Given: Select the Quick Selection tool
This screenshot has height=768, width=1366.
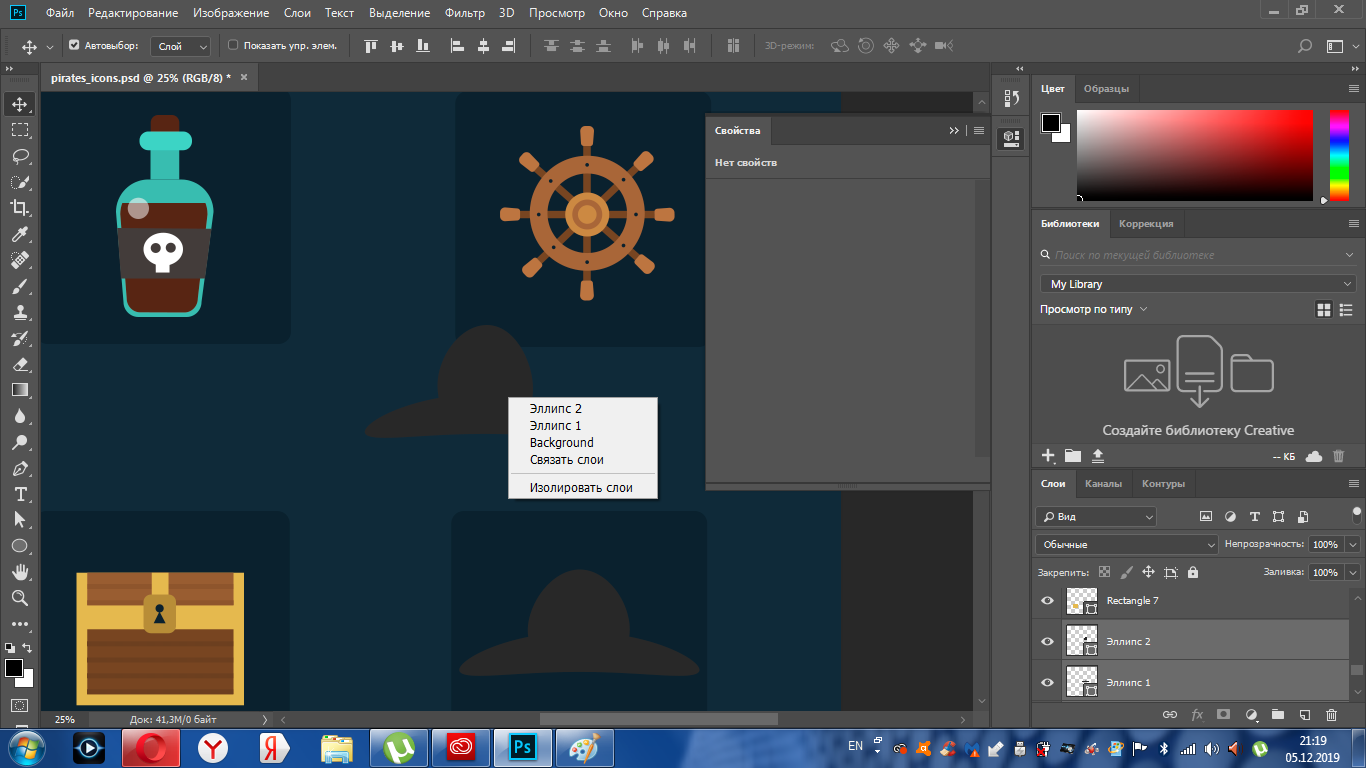Looking at the screenshot, I should (x=20, y=182).
